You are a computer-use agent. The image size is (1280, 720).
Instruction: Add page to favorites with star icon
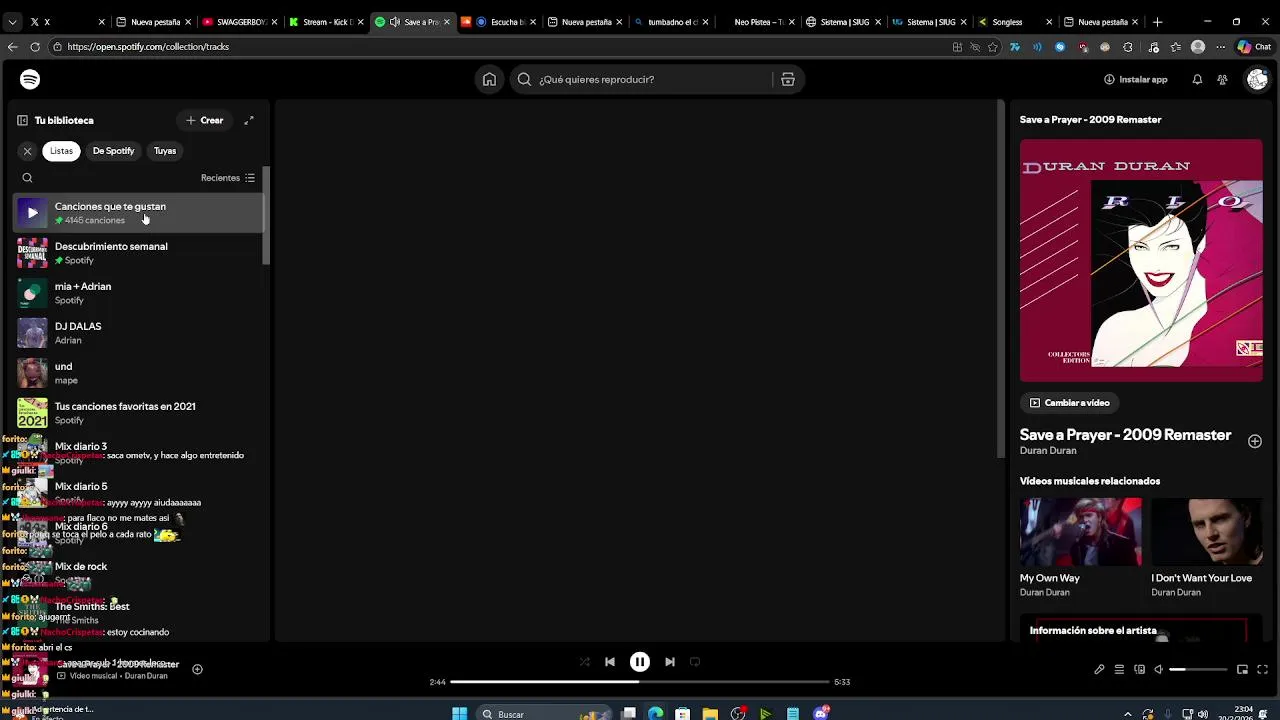[x=992, y=47]
